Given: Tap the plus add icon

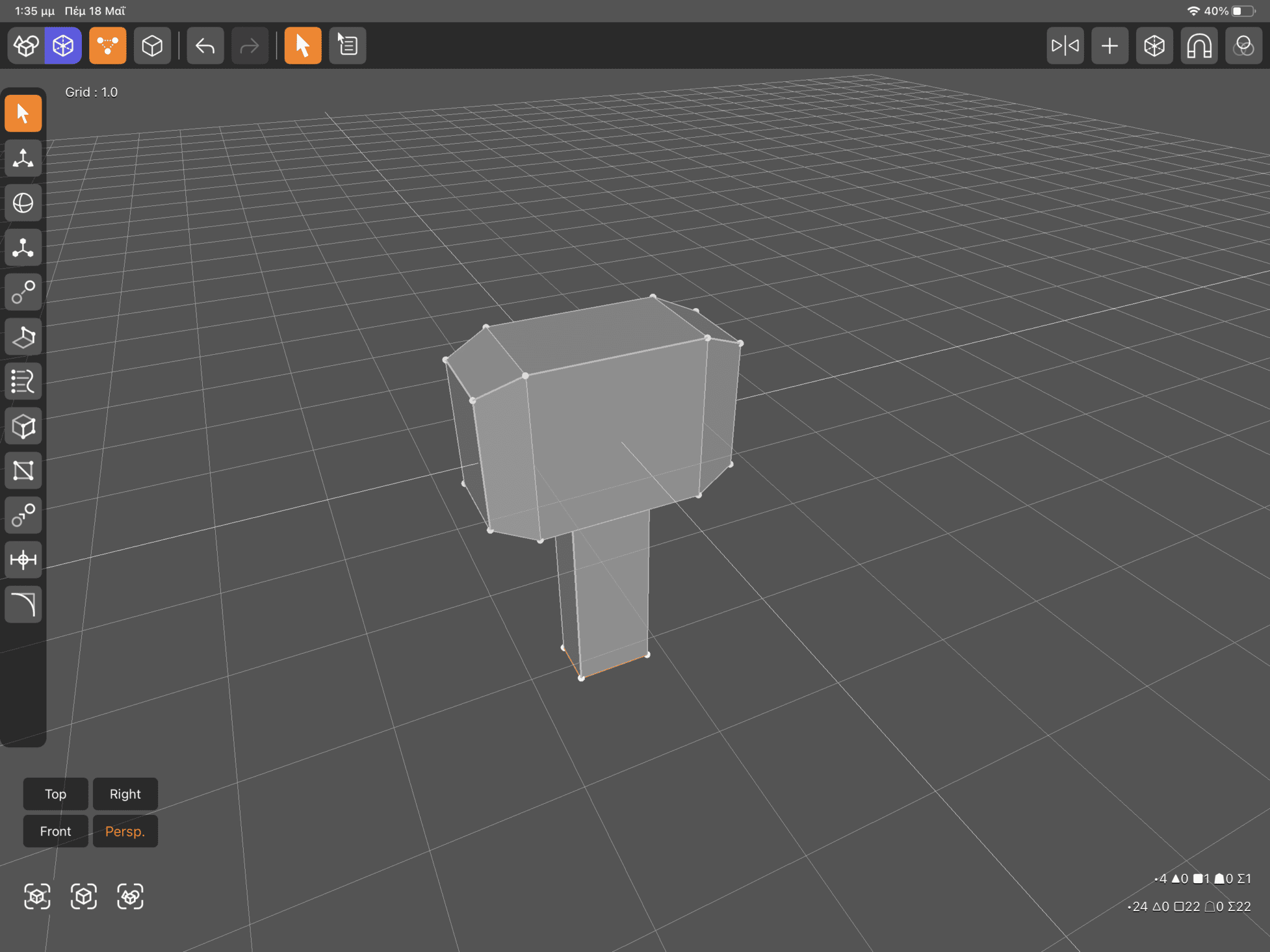Looking at the screenshot, I should pyautogui.click(x=1110, y=46).
